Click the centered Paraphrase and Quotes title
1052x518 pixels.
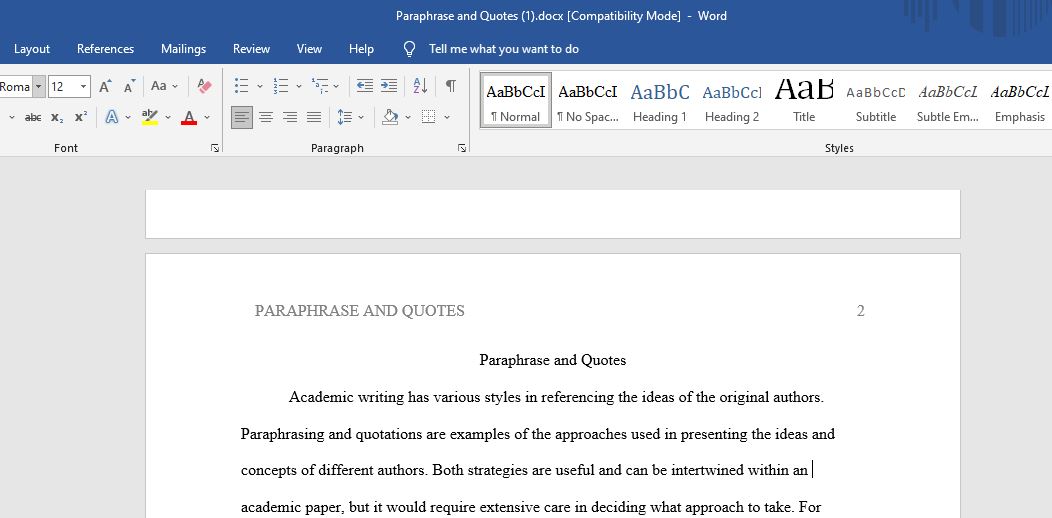(x=553, y=360)
